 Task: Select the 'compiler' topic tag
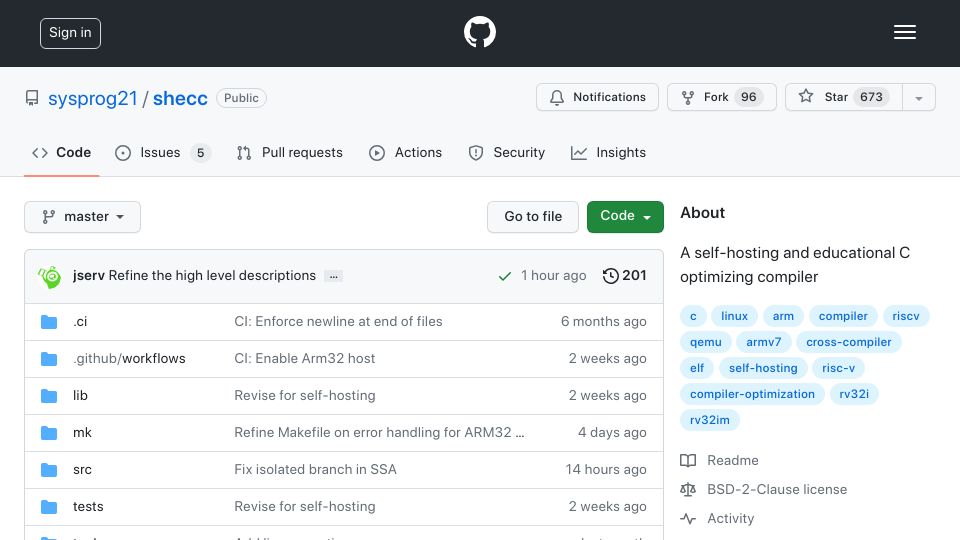click(x=843, y=316)
